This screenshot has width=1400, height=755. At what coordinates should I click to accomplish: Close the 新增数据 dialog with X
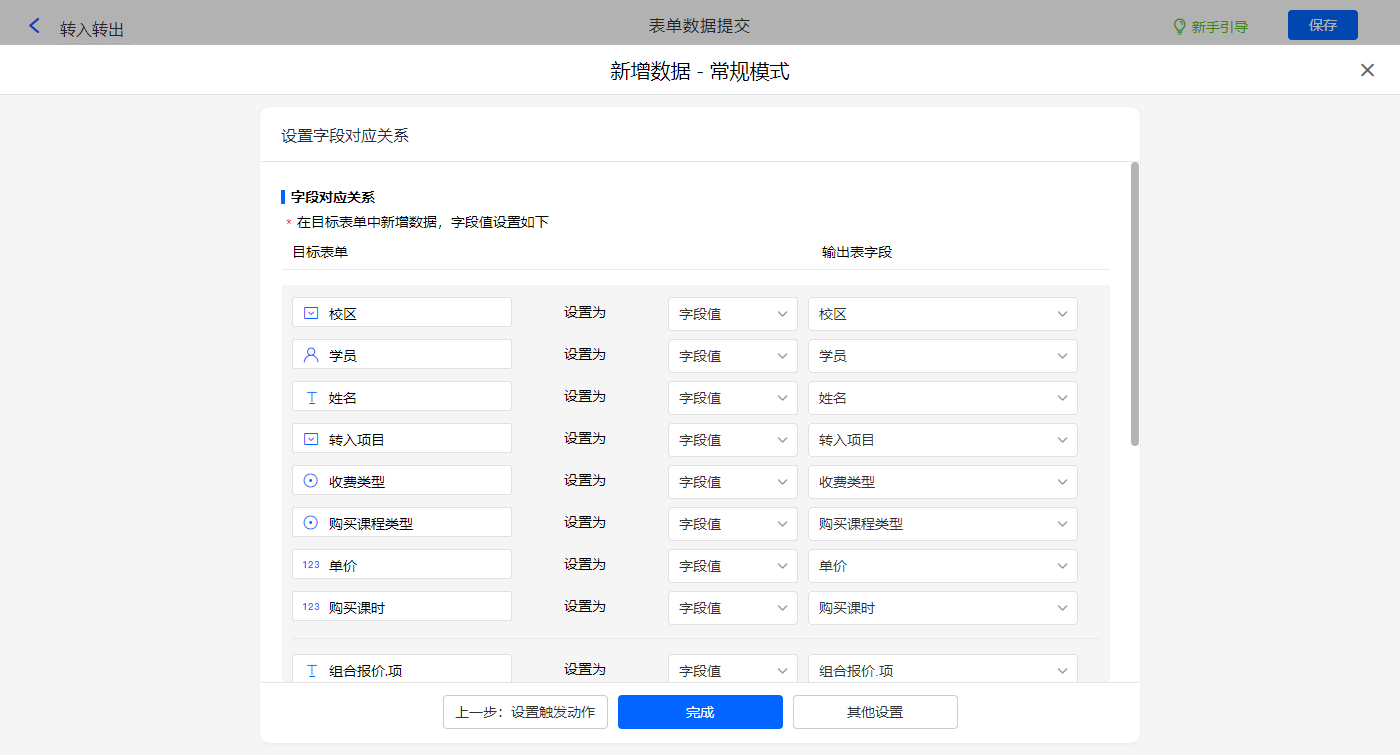pos(1367,70)
